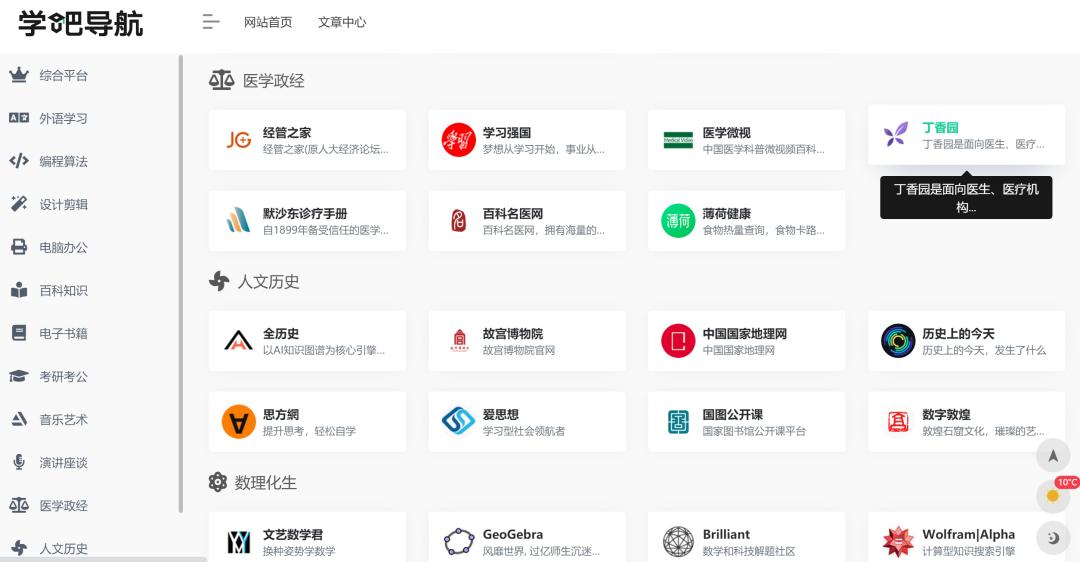Click the 默沙东诊疗手册 logo icon
Viewport: 1080px width, 562px height.
coord(238,220)
